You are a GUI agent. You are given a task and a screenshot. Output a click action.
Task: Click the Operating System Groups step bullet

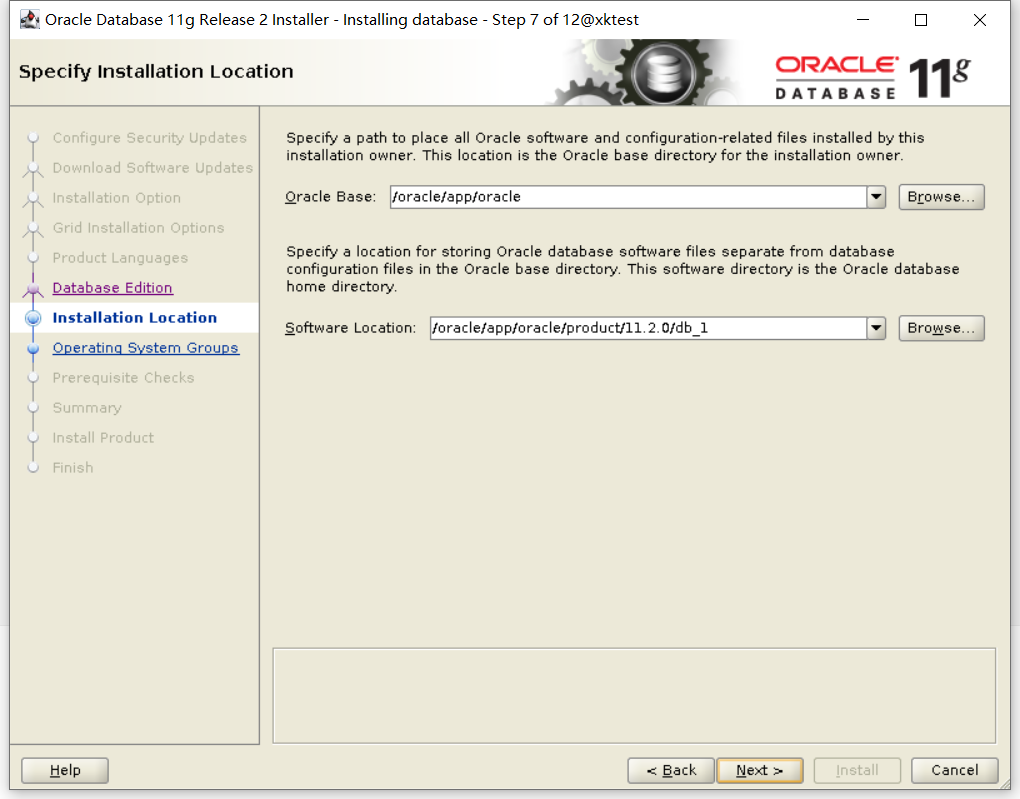(x=33, y=348)
